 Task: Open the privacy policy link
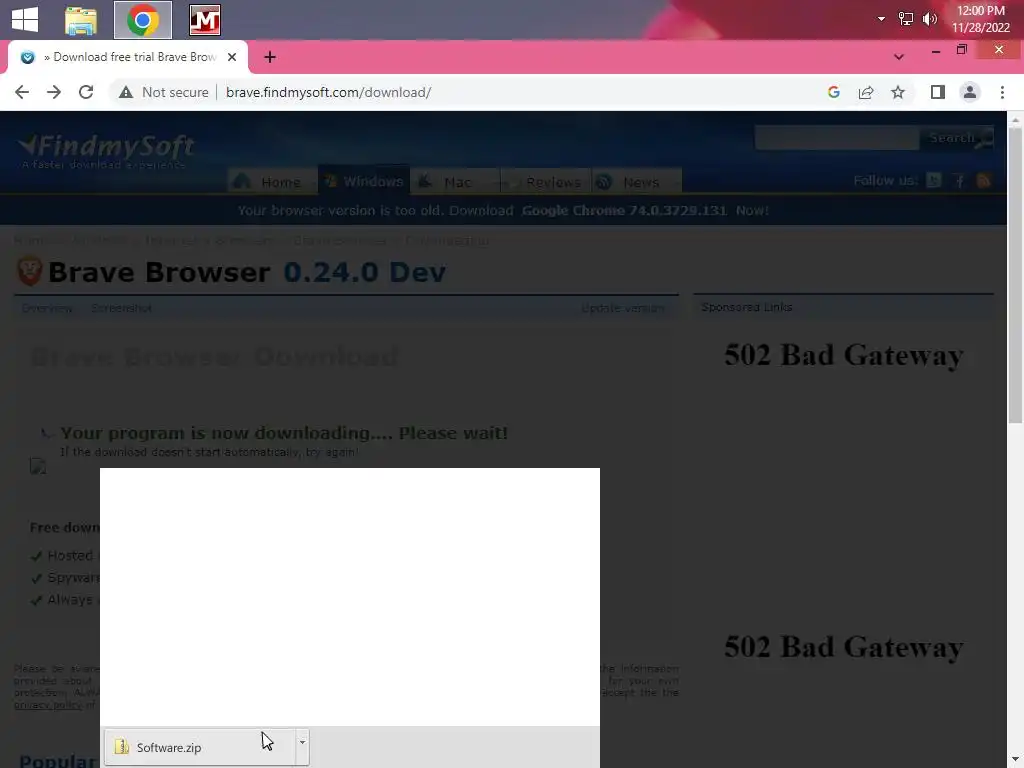coord(48,705)
